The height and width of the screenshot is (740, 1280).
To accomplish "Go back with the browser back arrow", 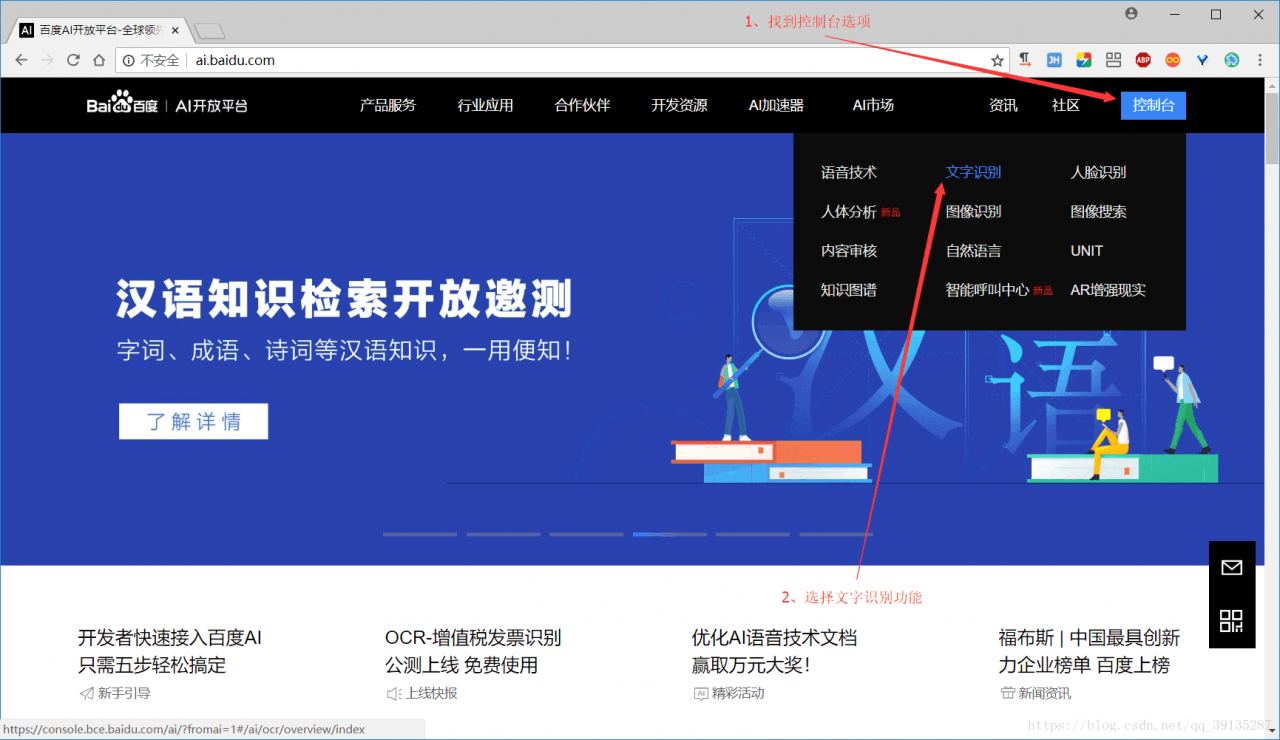I will pos(21,60).
